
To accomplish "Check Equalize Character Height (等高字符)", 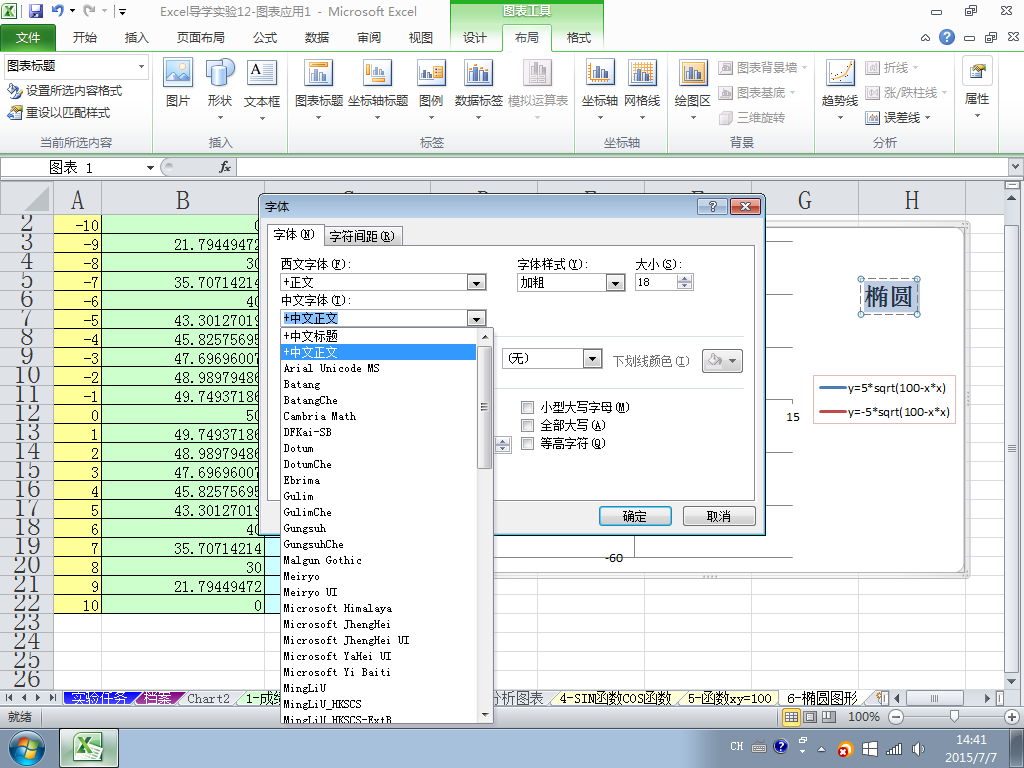I will [528, 444].
